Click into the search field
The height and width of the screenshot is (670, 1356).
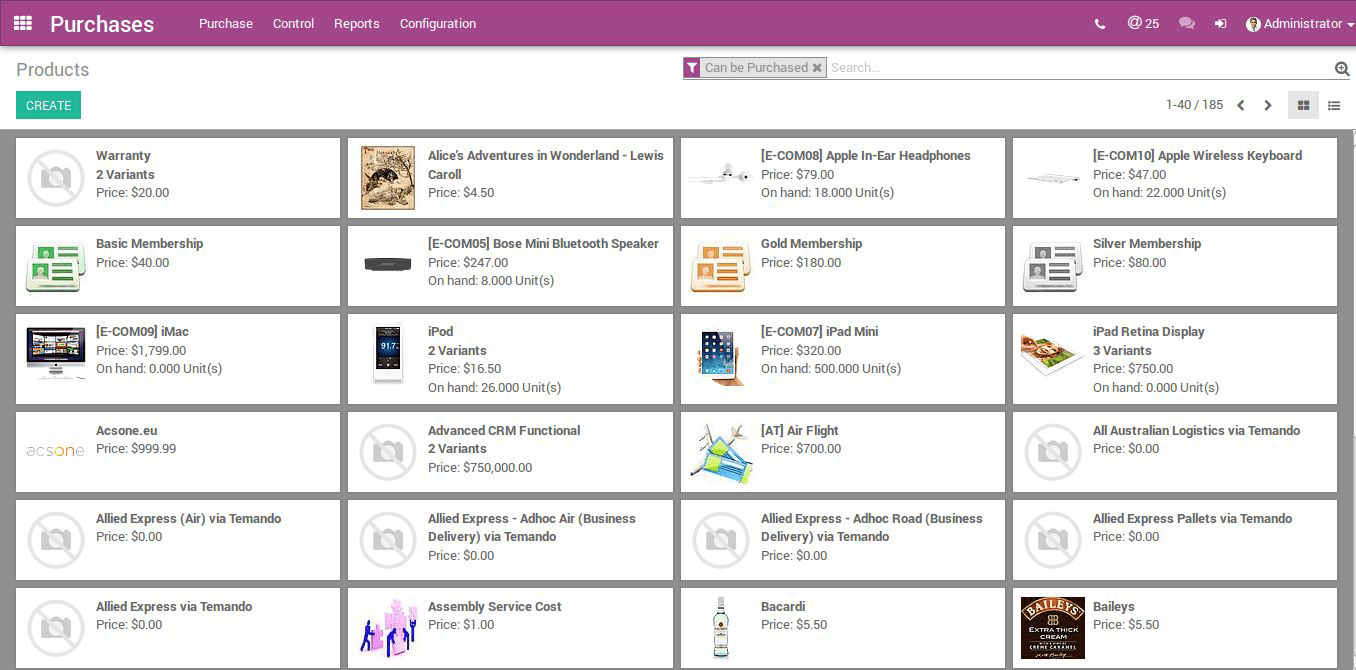[x=1080, y=68]
